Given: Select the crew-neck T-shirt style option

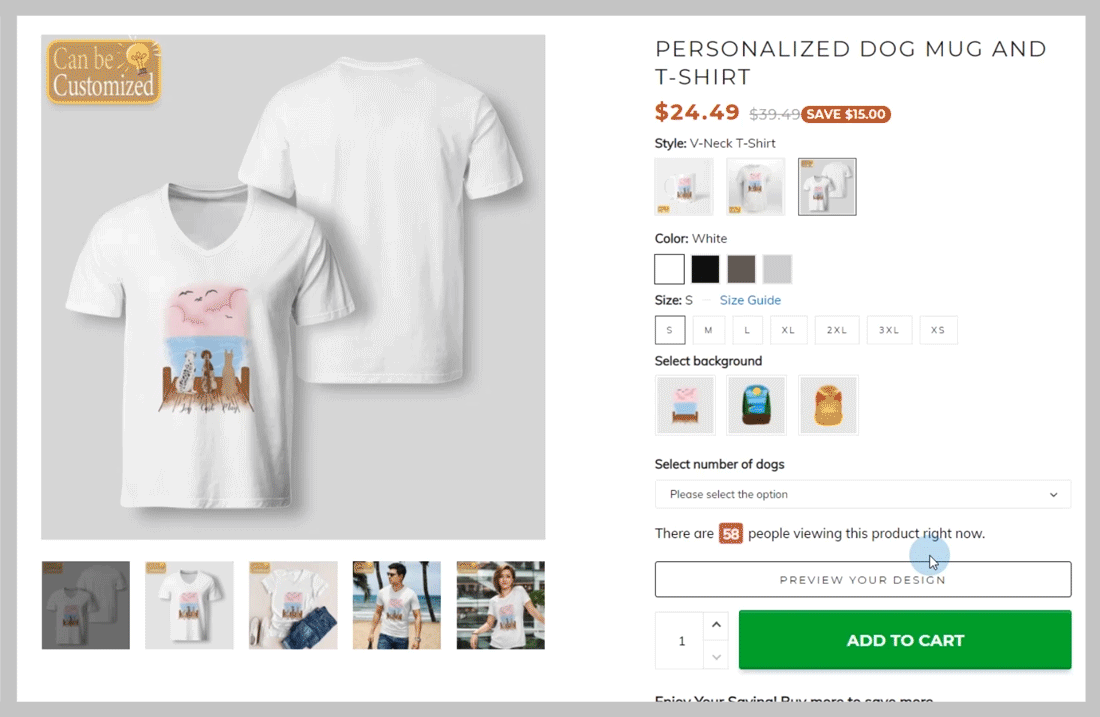Looking at the screenshot, I should click(x=756, y=187).
